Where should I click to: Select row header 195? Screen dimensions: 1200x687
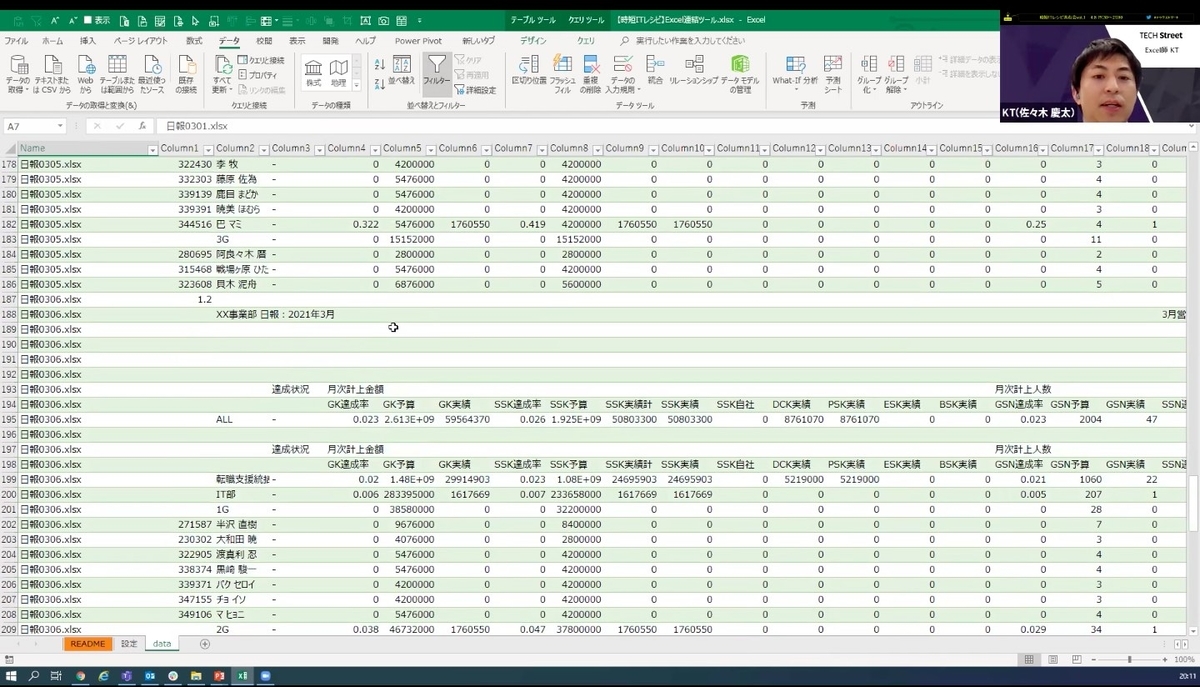(x=9, y=419)
